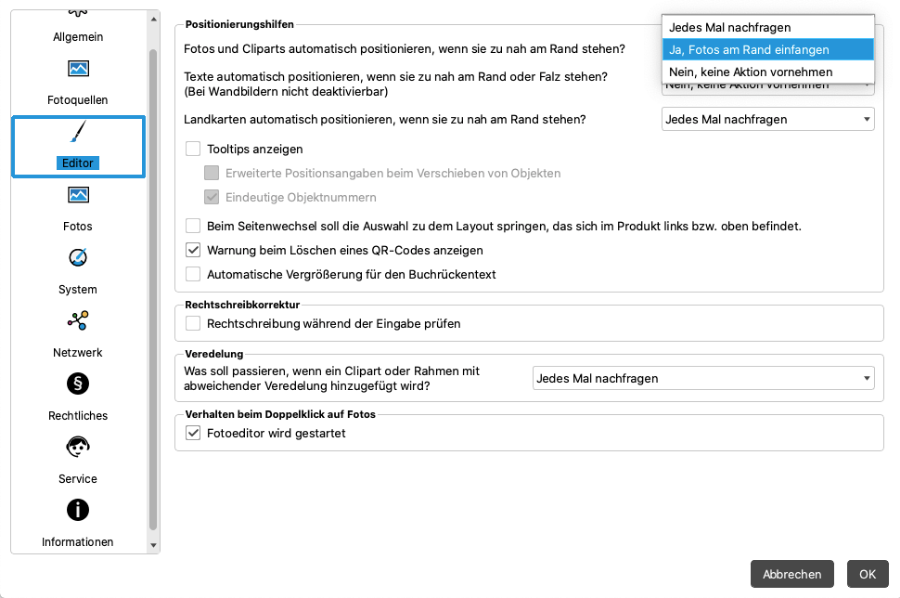Select 'Jedes Mal nachfragen' in open list
The width and height of the screenshot is (900, 598).
pos(767,28)
